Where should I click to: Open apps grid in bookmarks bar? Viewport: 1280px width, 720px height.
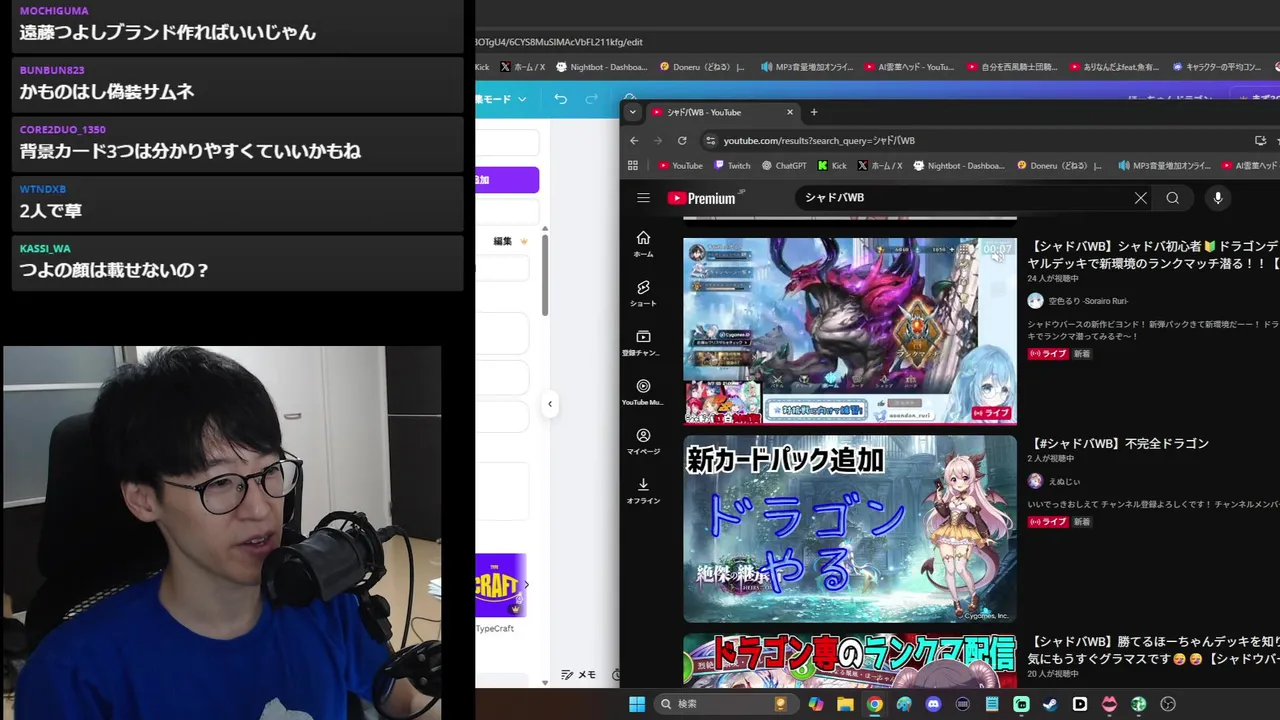coord(632,166)
